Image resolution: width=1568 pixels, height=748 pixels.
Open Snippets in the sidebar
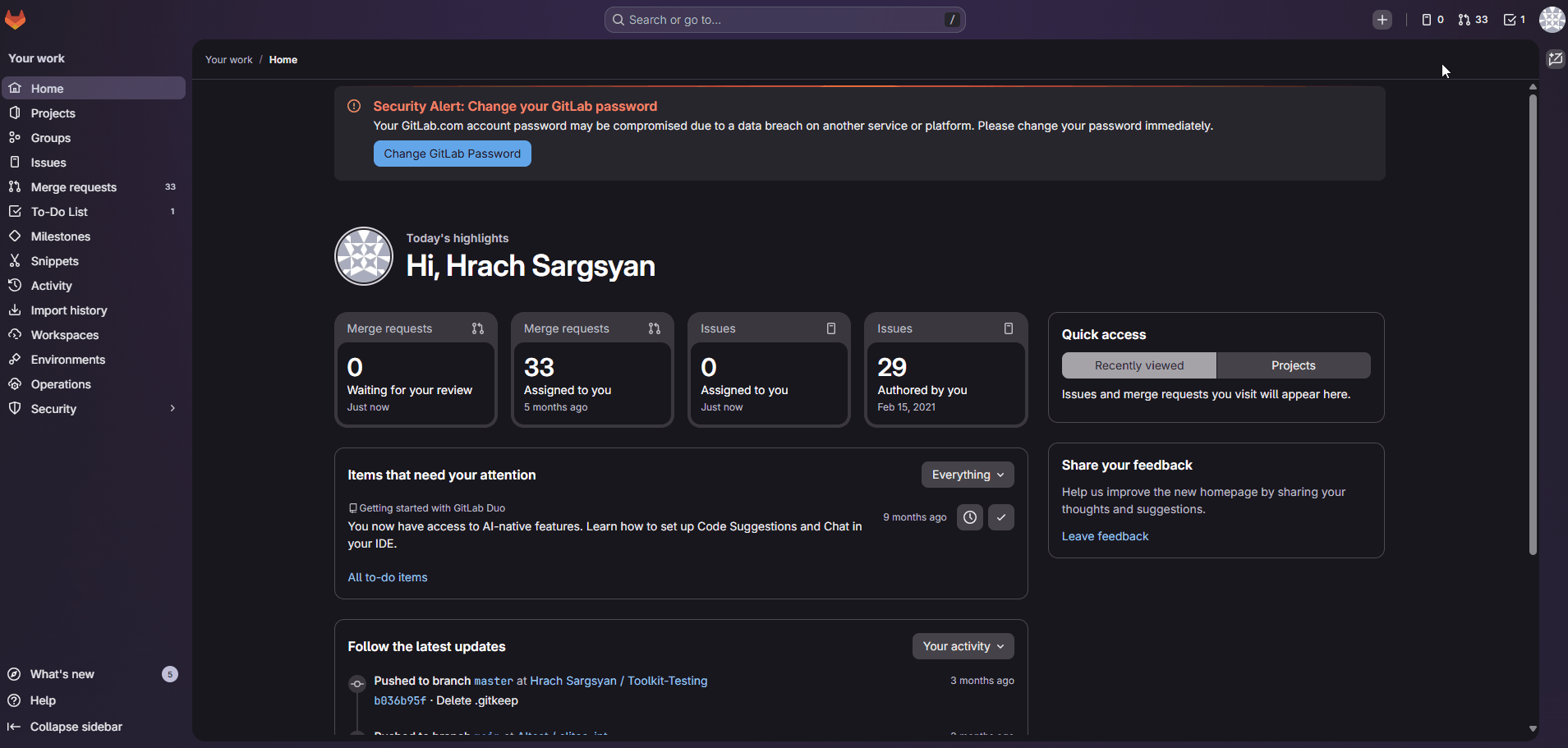(54, 261)
